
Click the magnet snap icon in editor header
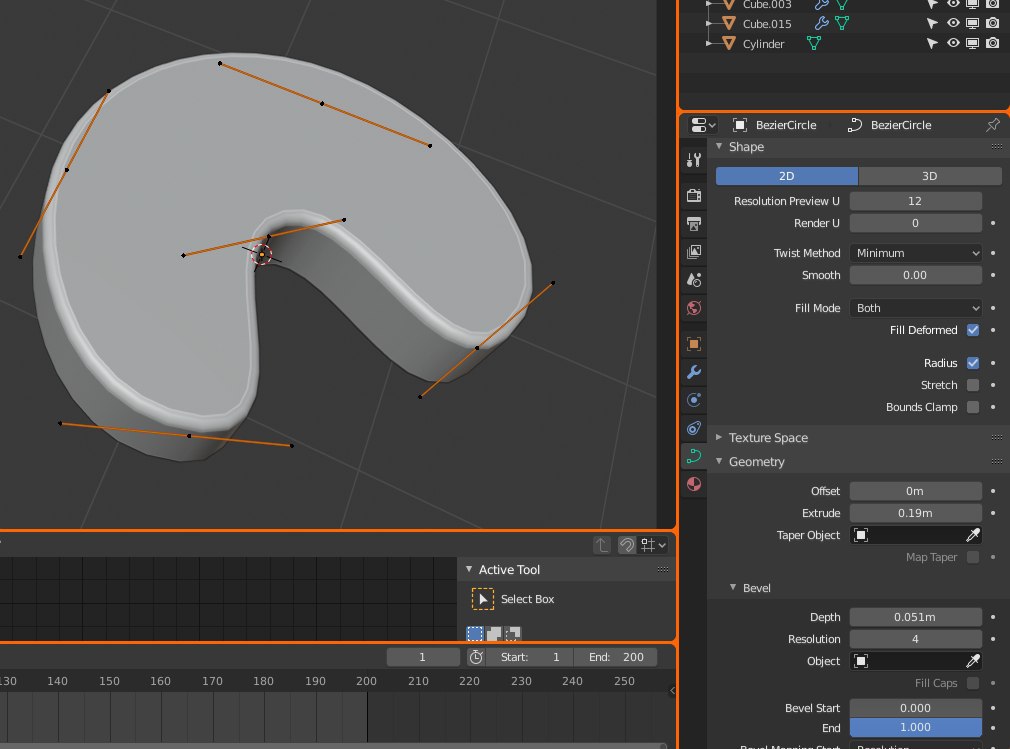pos(627,545)
